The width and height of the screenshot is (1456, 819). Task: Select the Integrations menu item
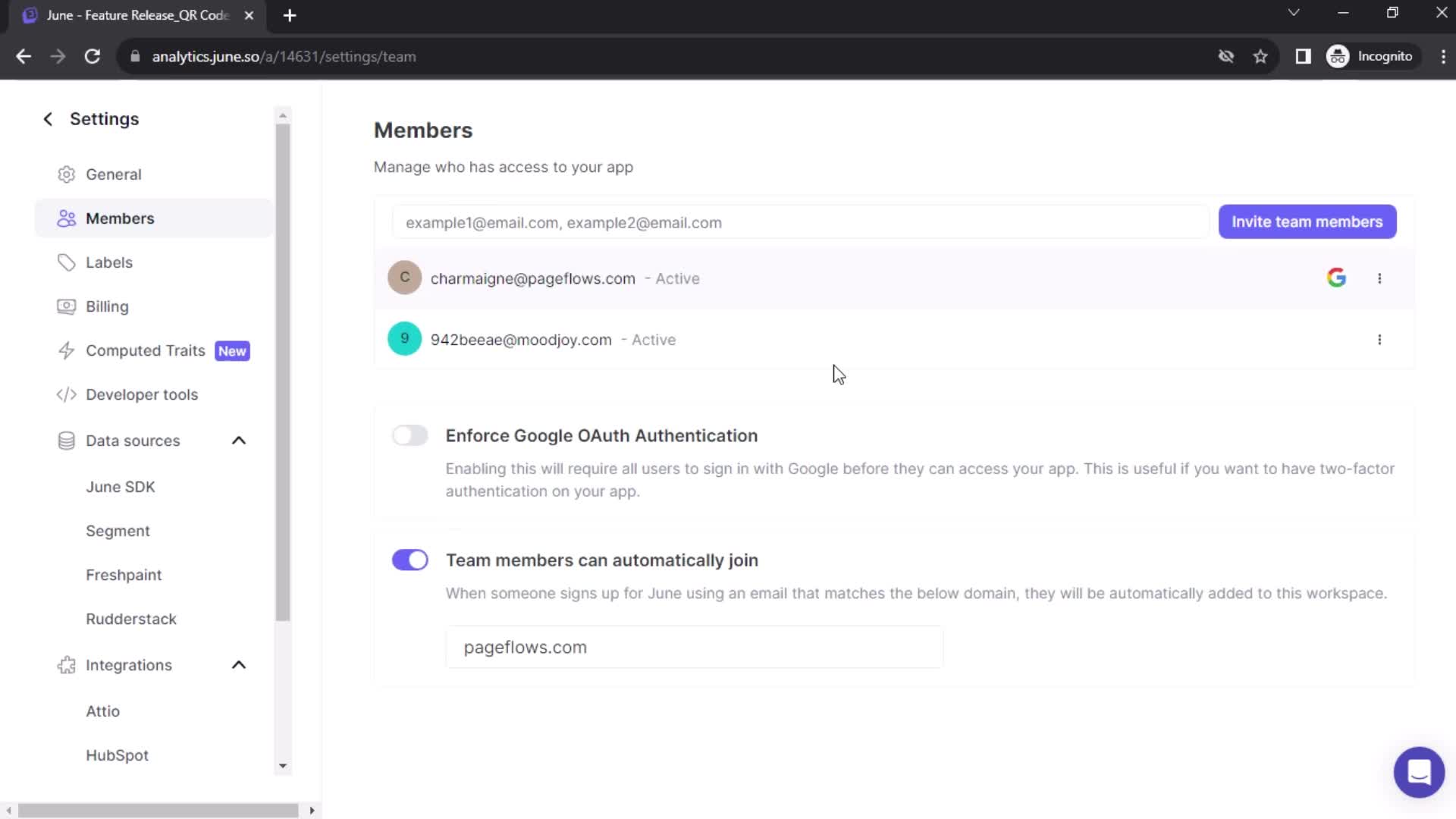point(128,664)
